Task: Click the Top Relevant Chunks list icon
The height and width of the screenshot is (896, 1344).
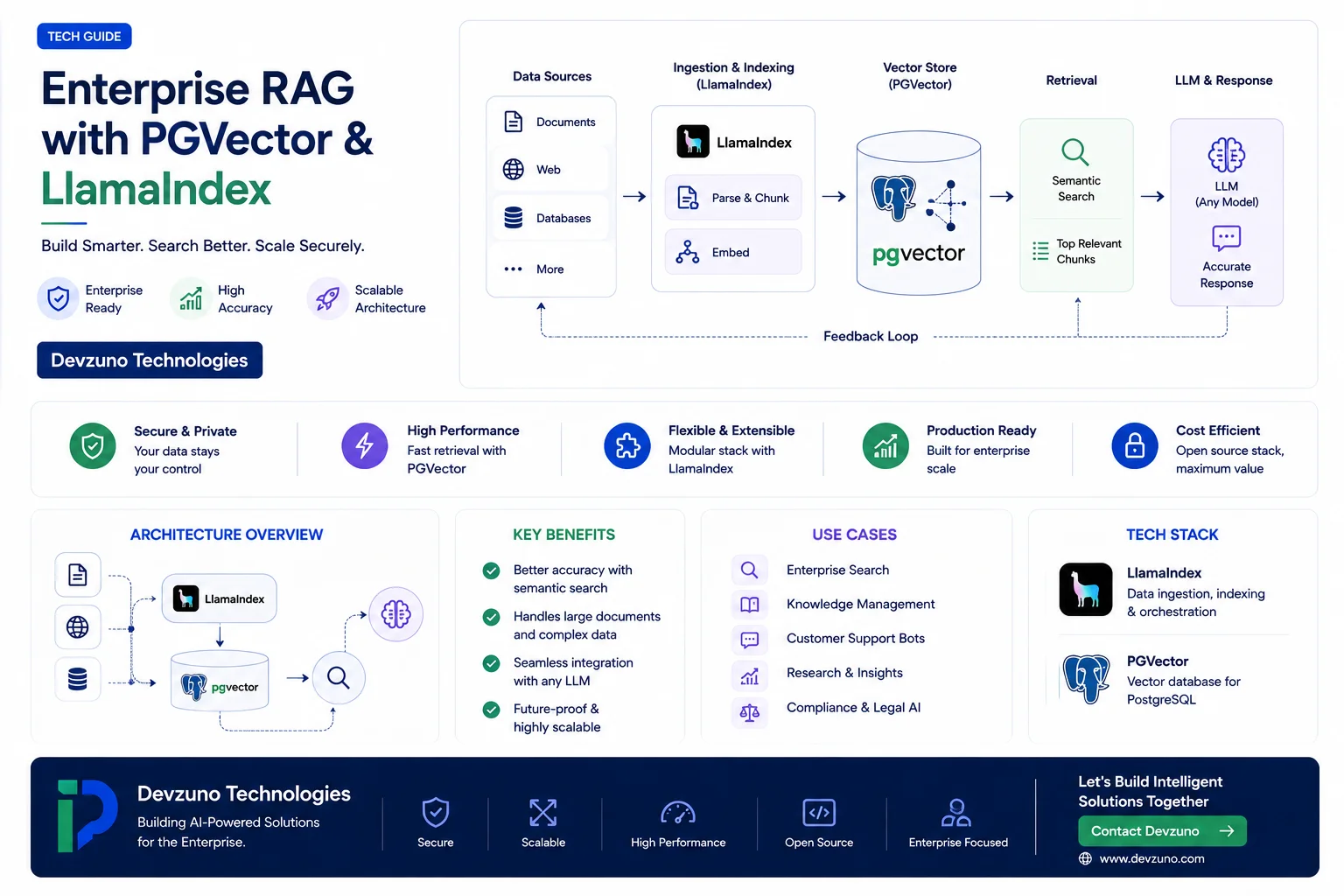Action: click(1040, 251)
